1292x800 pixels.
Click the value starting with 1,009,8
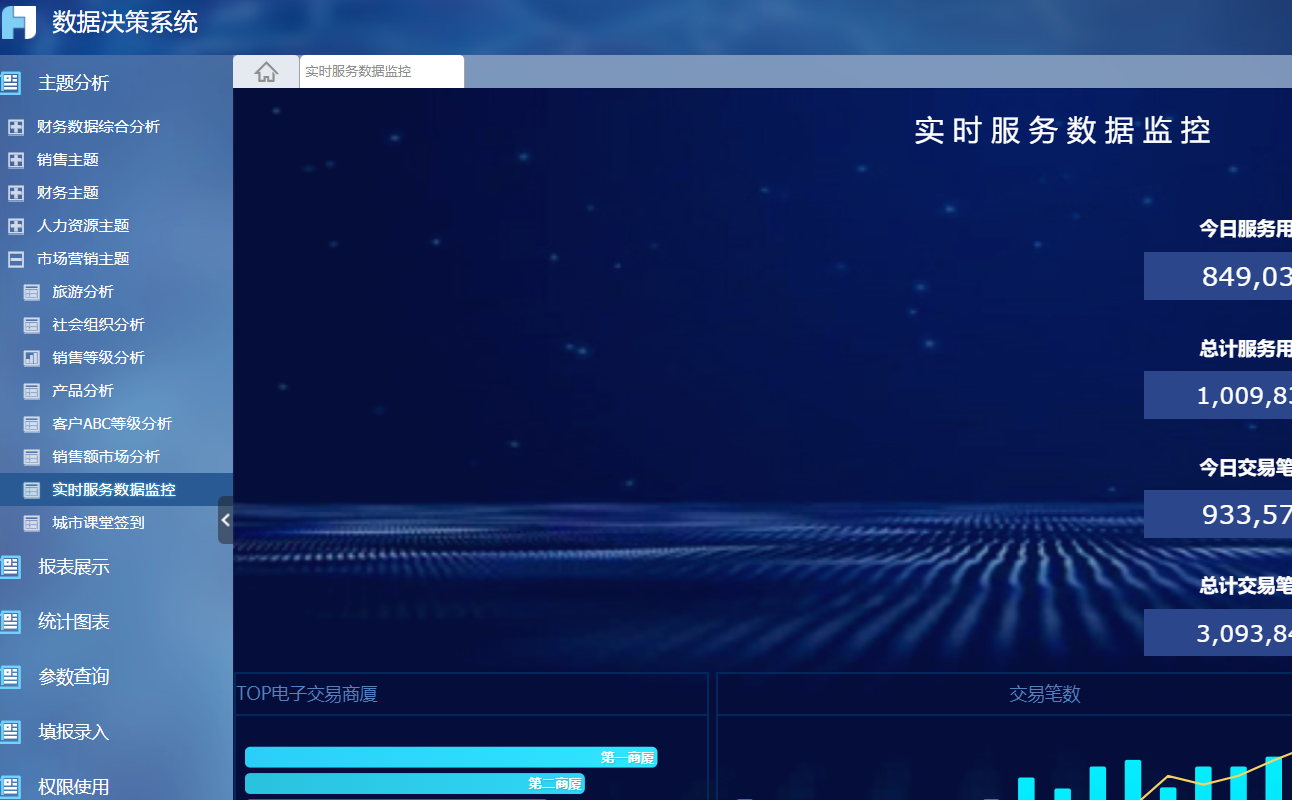coord(1218,395)
